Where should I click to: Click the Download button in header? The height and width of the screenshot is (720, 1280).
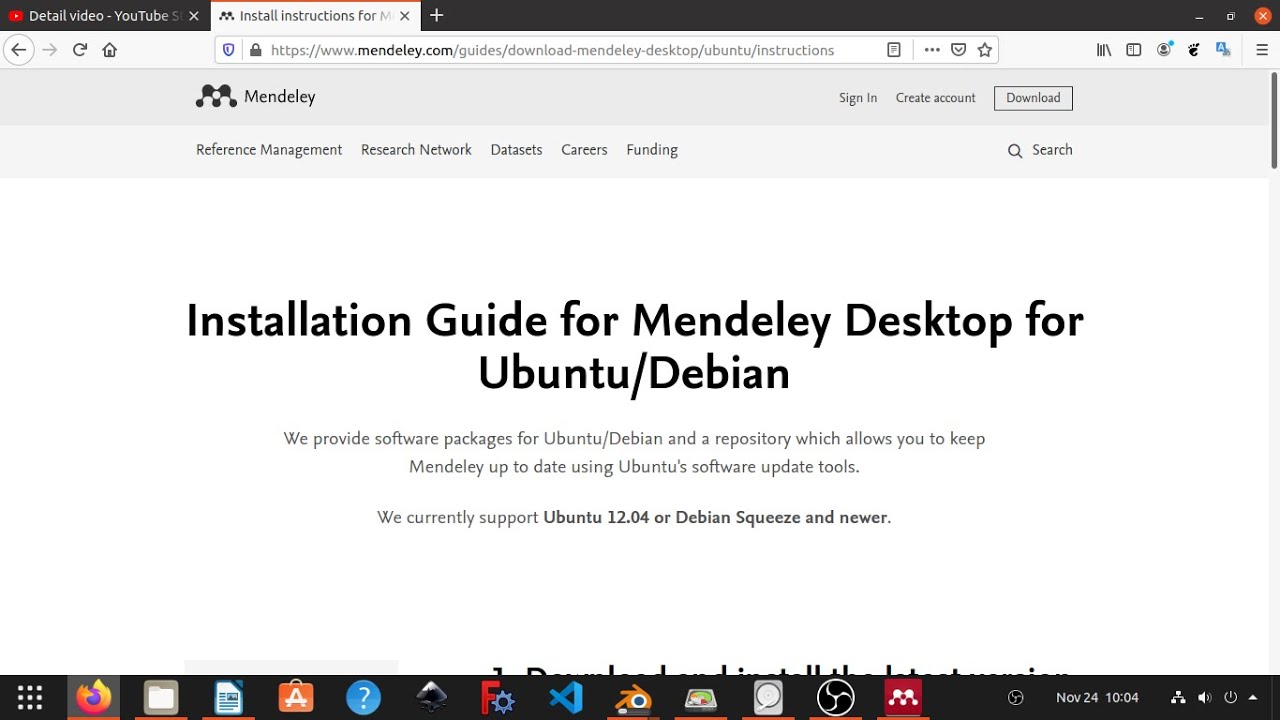tap(1033, 98)
